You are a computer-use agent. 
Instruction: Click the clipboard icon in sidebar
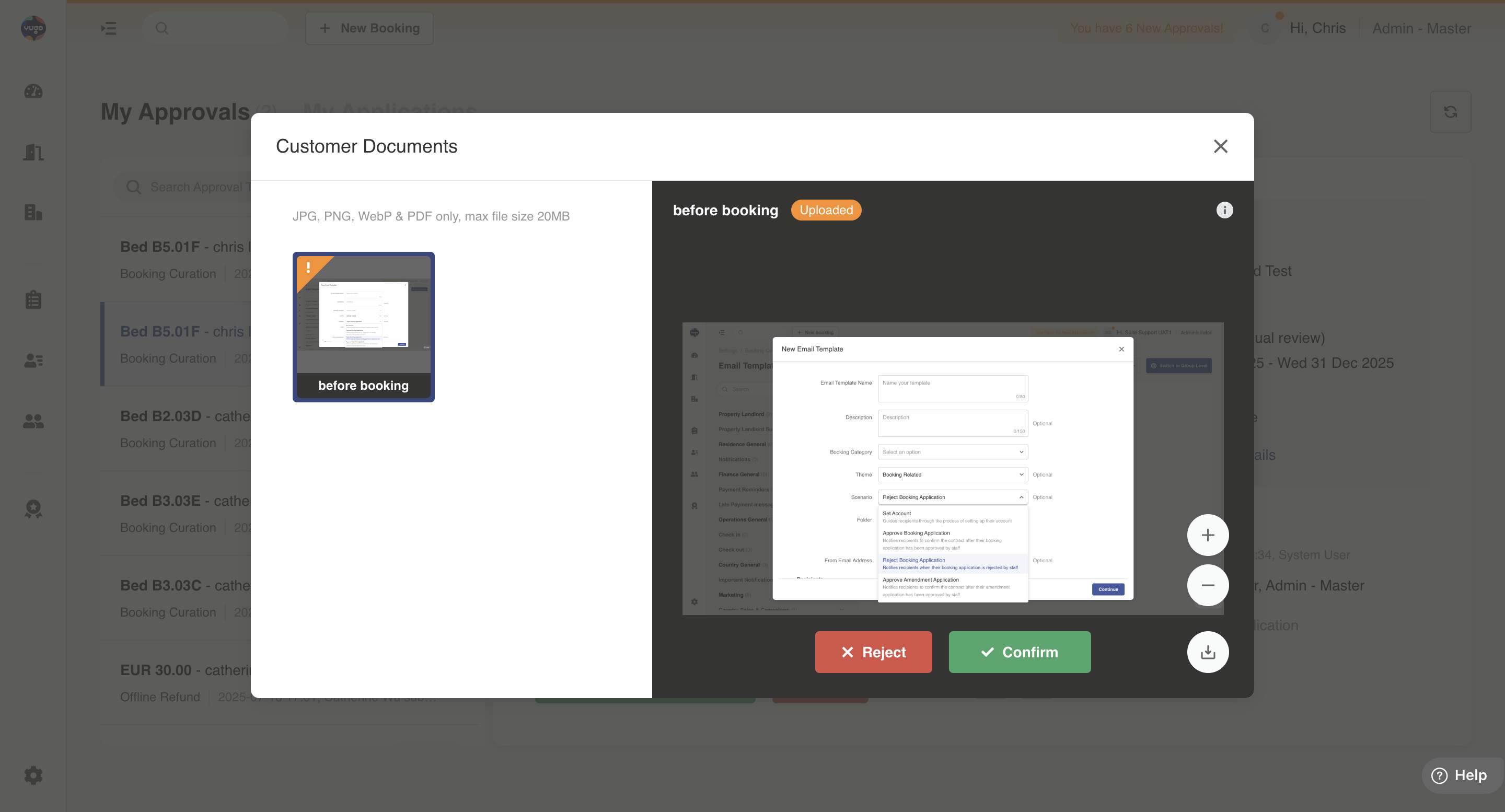click(33, 300)
